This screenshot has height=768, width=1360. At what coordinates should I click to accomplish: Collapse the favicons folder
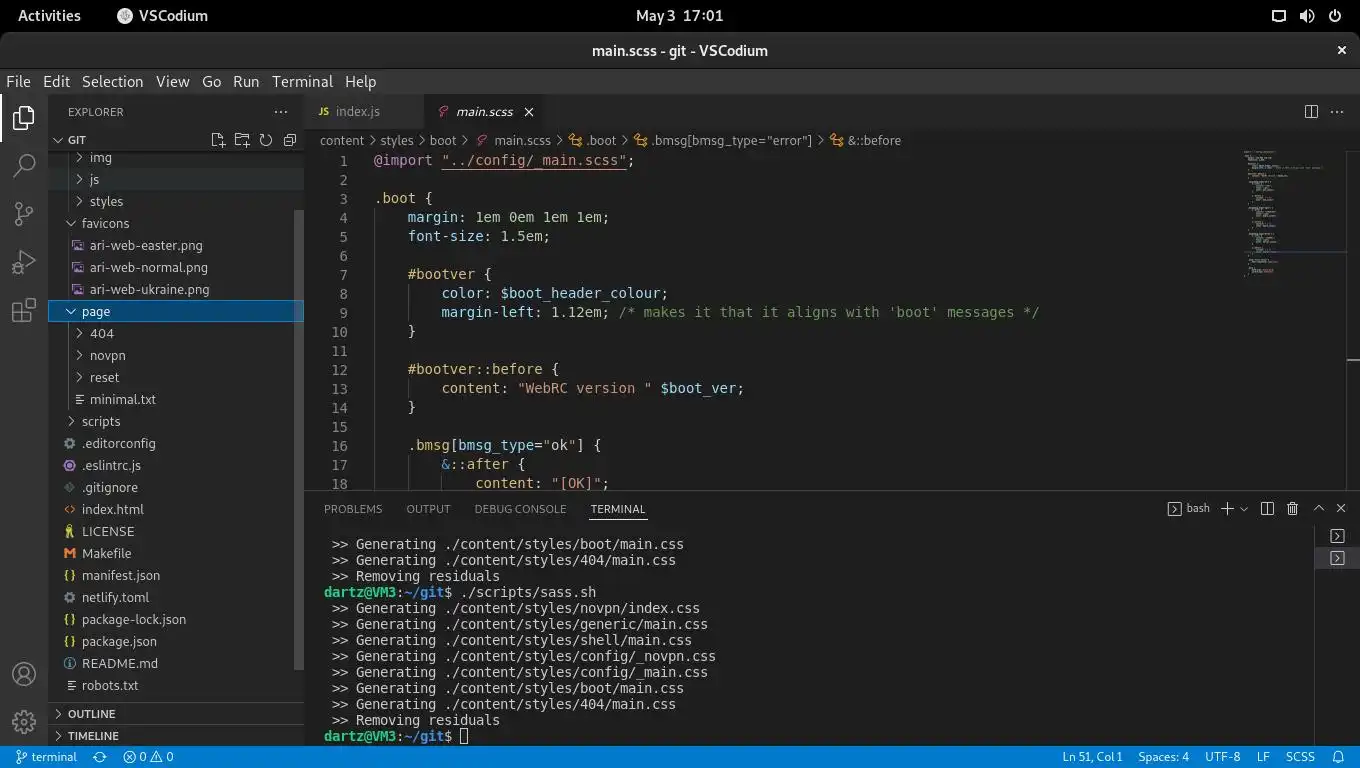pyautogui.click(x=176, y=223)
